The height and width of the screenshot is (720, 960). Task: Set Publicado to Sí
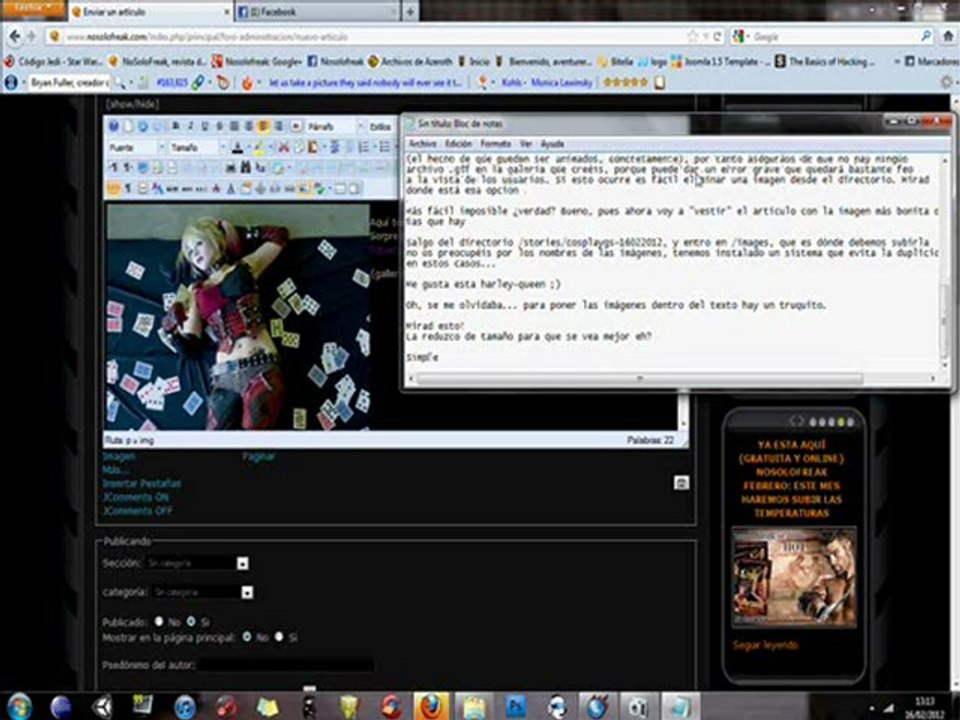click(x=191, y=621)
